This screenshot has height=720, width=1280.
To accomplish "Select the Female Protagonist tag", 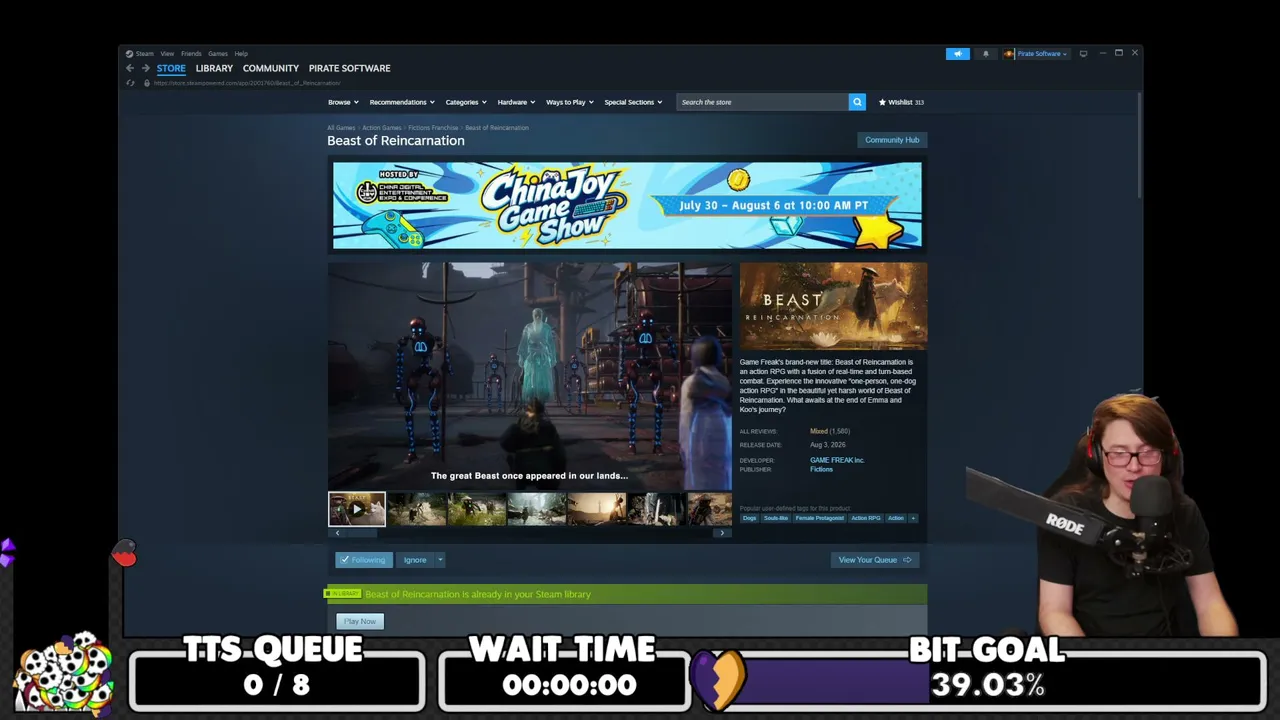I will [x=820, y=518].
